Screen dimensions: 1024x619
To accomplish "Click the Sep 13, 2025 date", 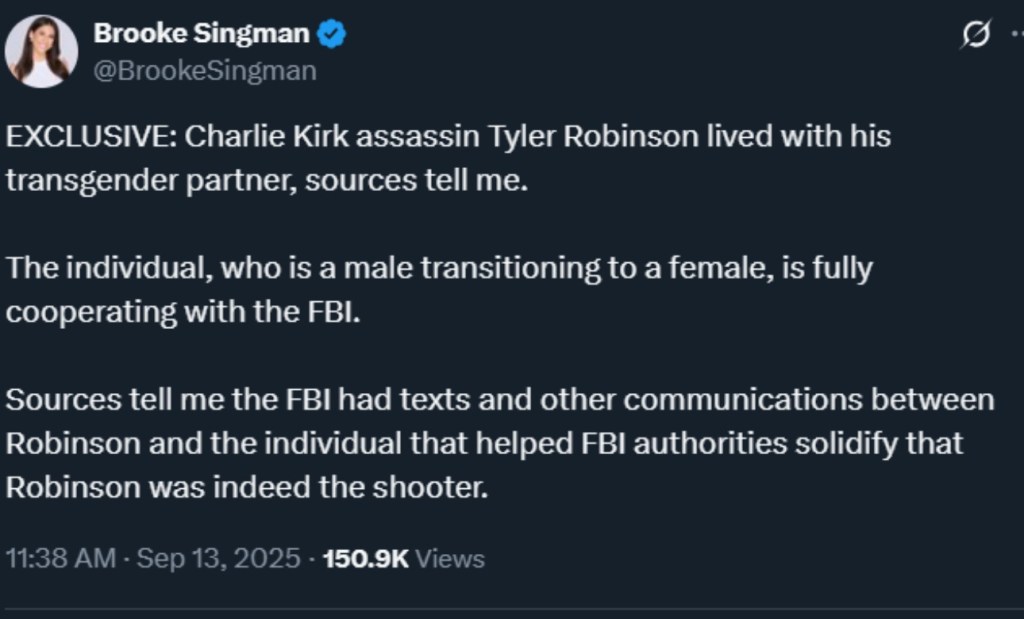I will point(218,558).
